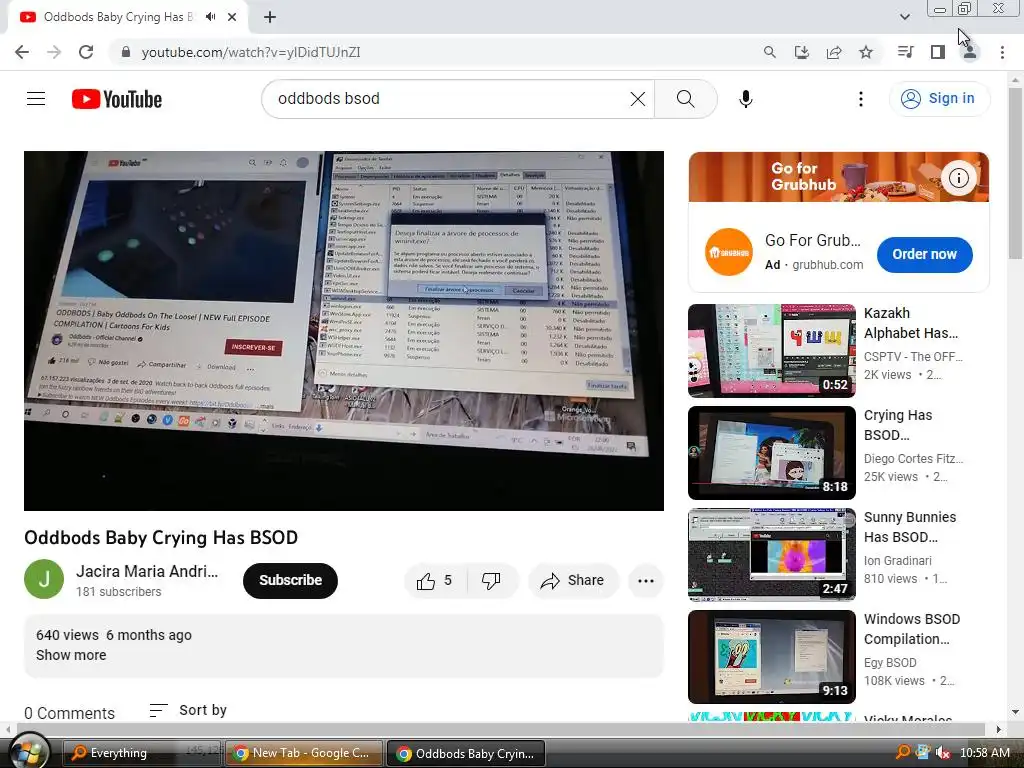1024x768 pixels.
Task: Click the browser forward arrow
Action: (54, 52)
